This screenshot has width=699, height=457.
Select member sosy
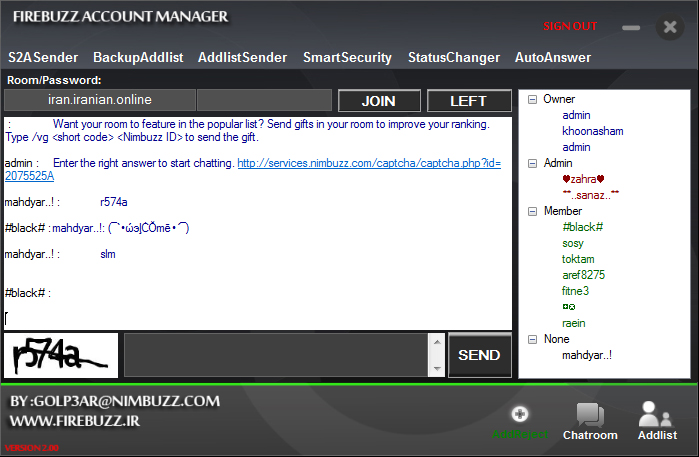[573, 243]
